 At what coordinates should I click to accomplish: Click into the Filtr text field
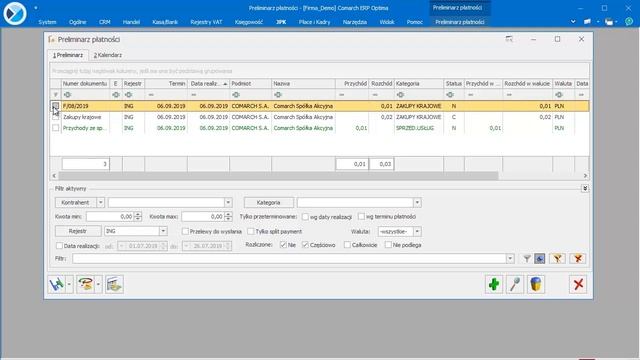(289, 258)
